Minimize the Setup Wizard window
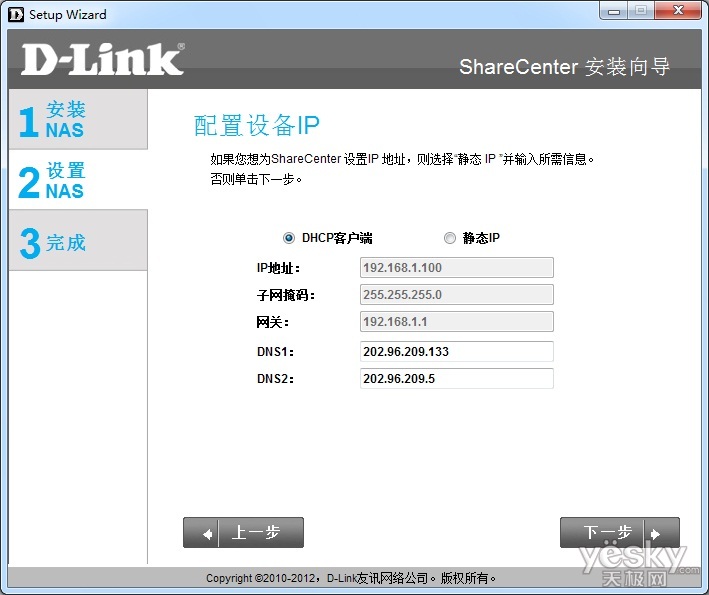 coord(613,11)
